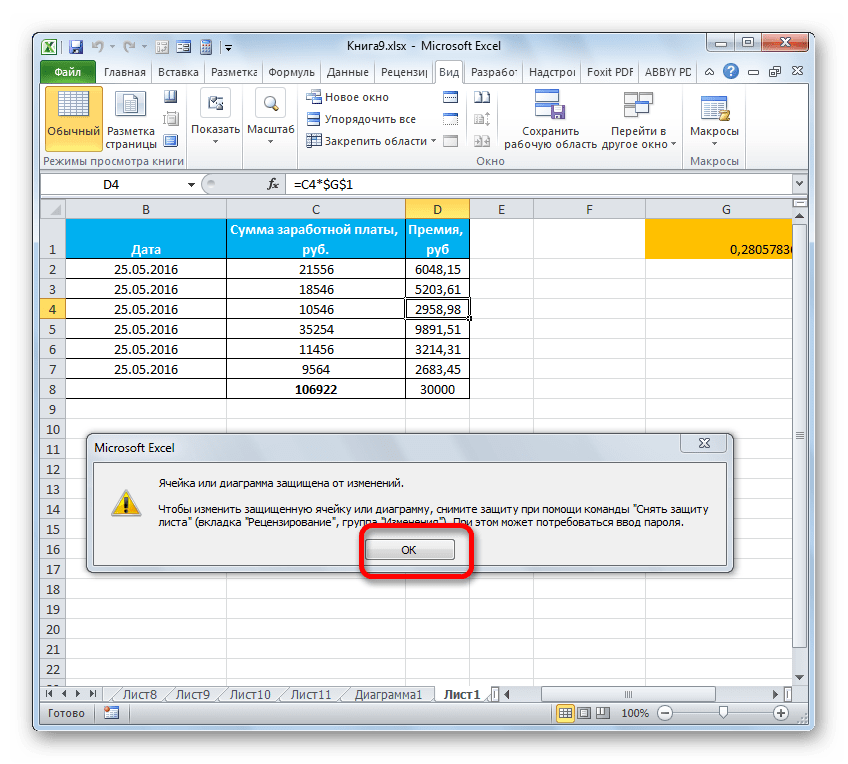Click the Custom Views small icon

(x=171, y=118)
